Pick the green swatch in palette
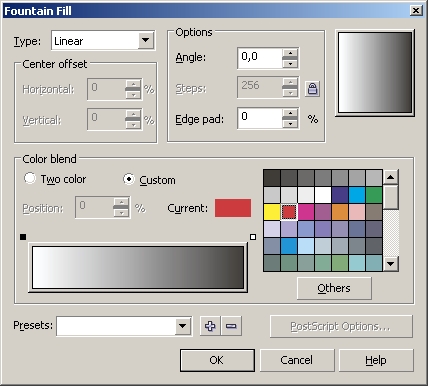This screenshot has height=386, width=428. coord(374,195)
